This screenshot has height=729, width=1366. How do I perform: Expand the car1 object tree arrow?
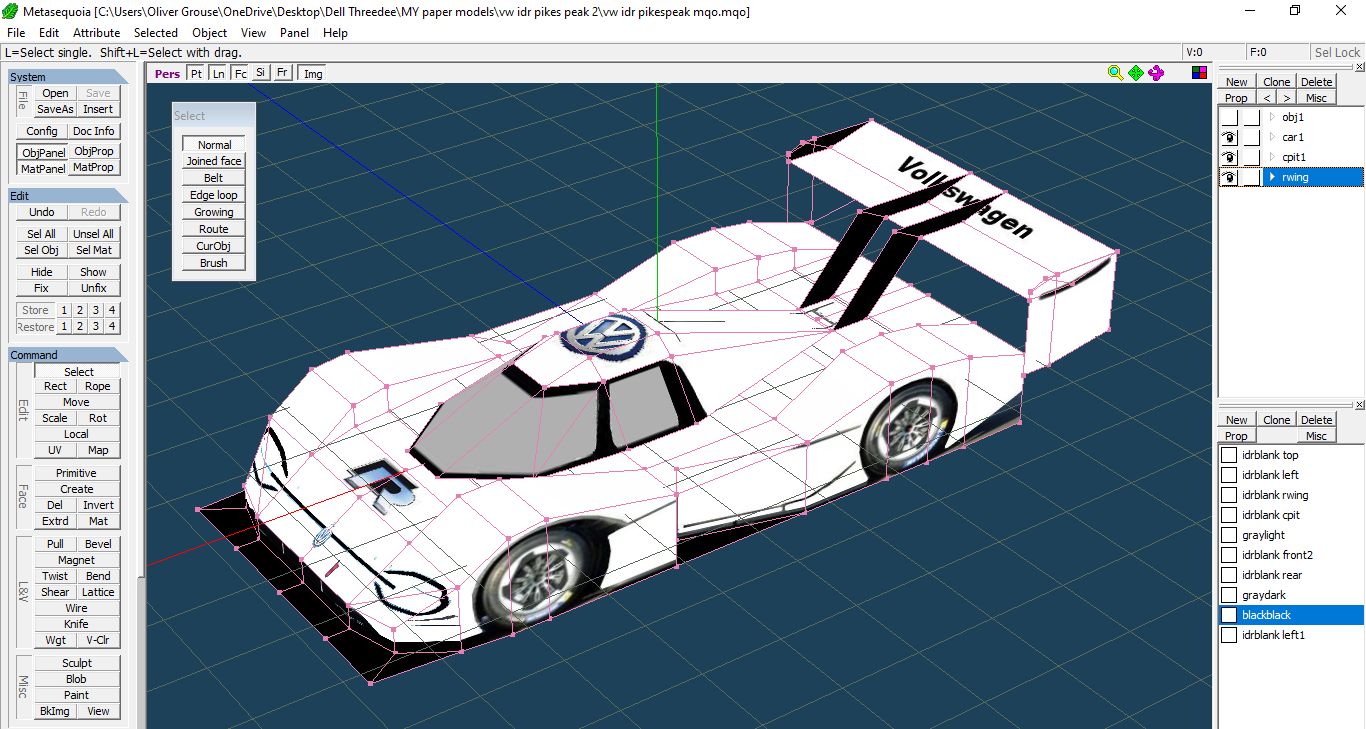click(x=1272, y=137)
